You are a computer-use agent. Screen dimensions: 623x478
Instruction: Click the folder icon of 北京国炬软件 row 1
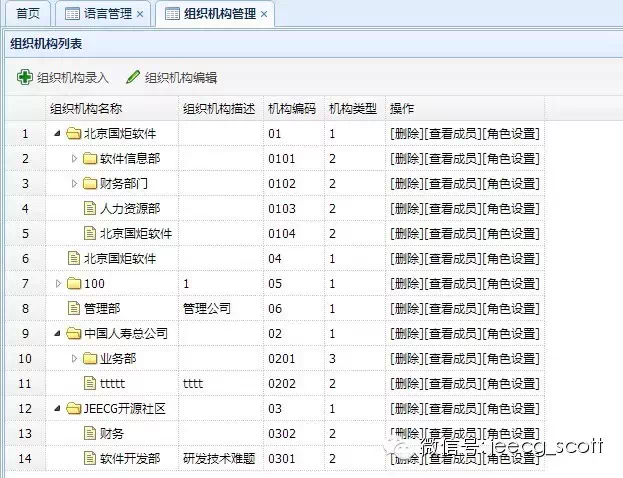click(x=74, y=134)
